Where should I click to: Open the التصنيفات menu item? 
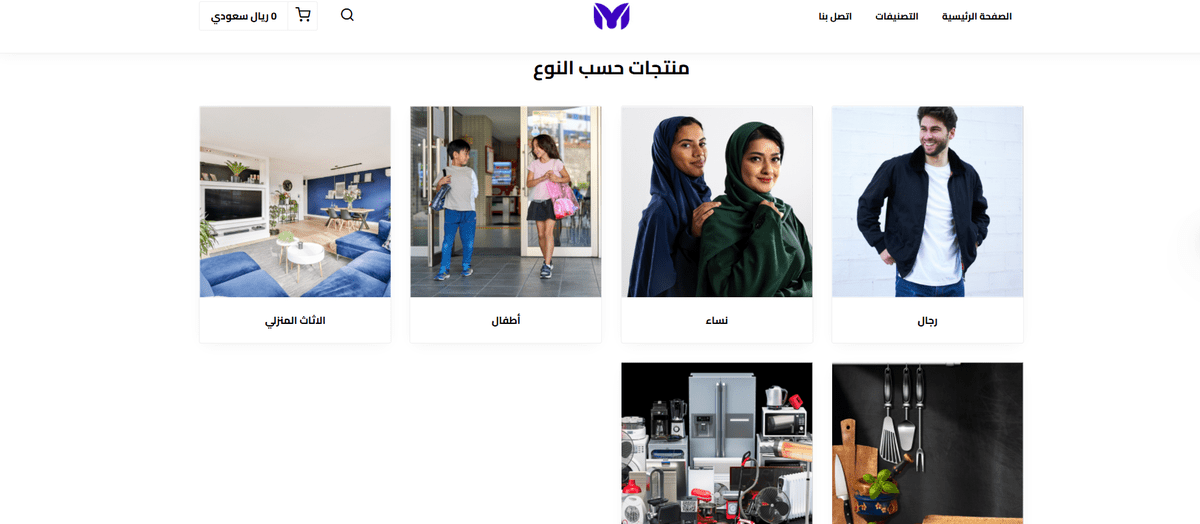897,17
